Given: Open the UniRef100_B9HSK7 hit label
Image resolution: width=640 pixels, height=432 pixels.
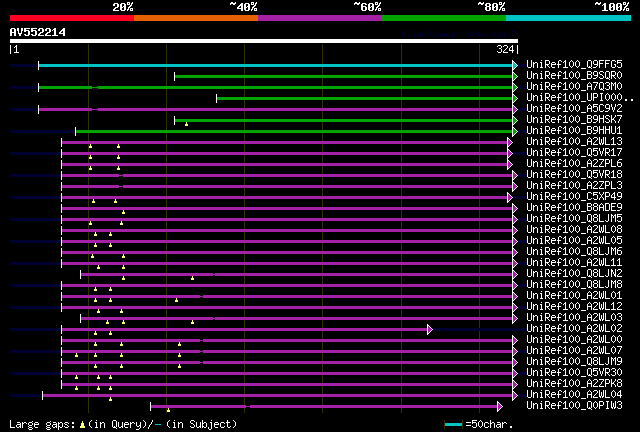Looking at the screenshot, I should coord(574,119).
